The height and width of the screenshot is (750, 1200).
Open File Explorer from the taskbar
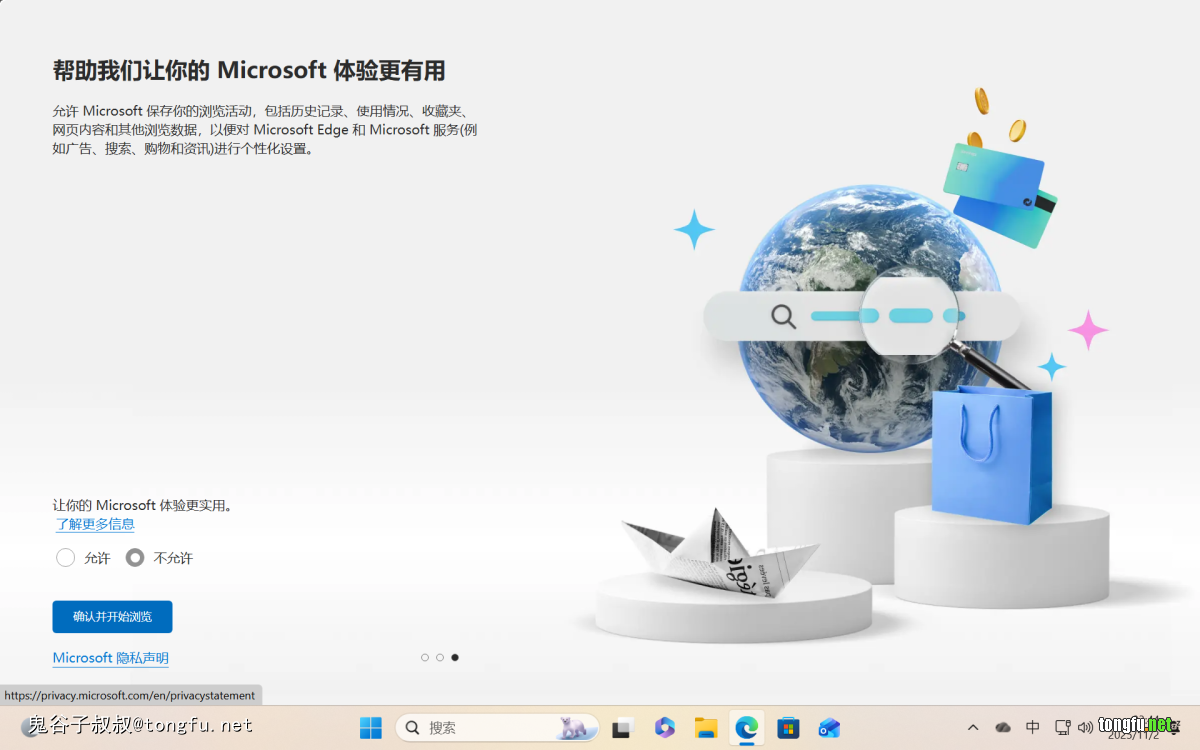point(706,728)
